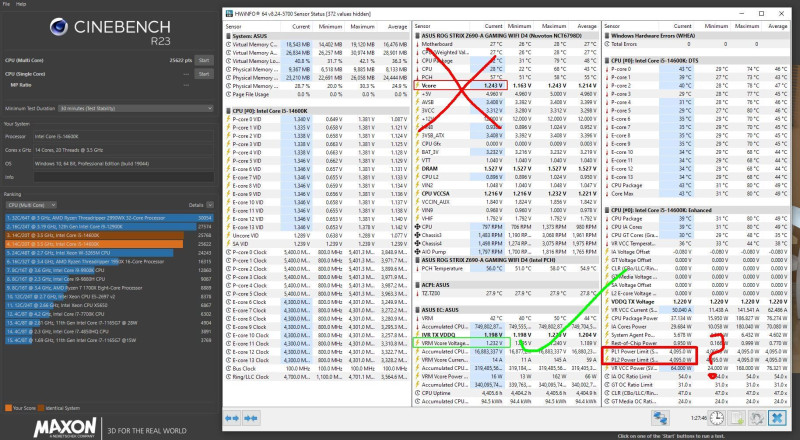Open the Help menu in Cinebench
800x440 pixels.
tap(21, 4)
